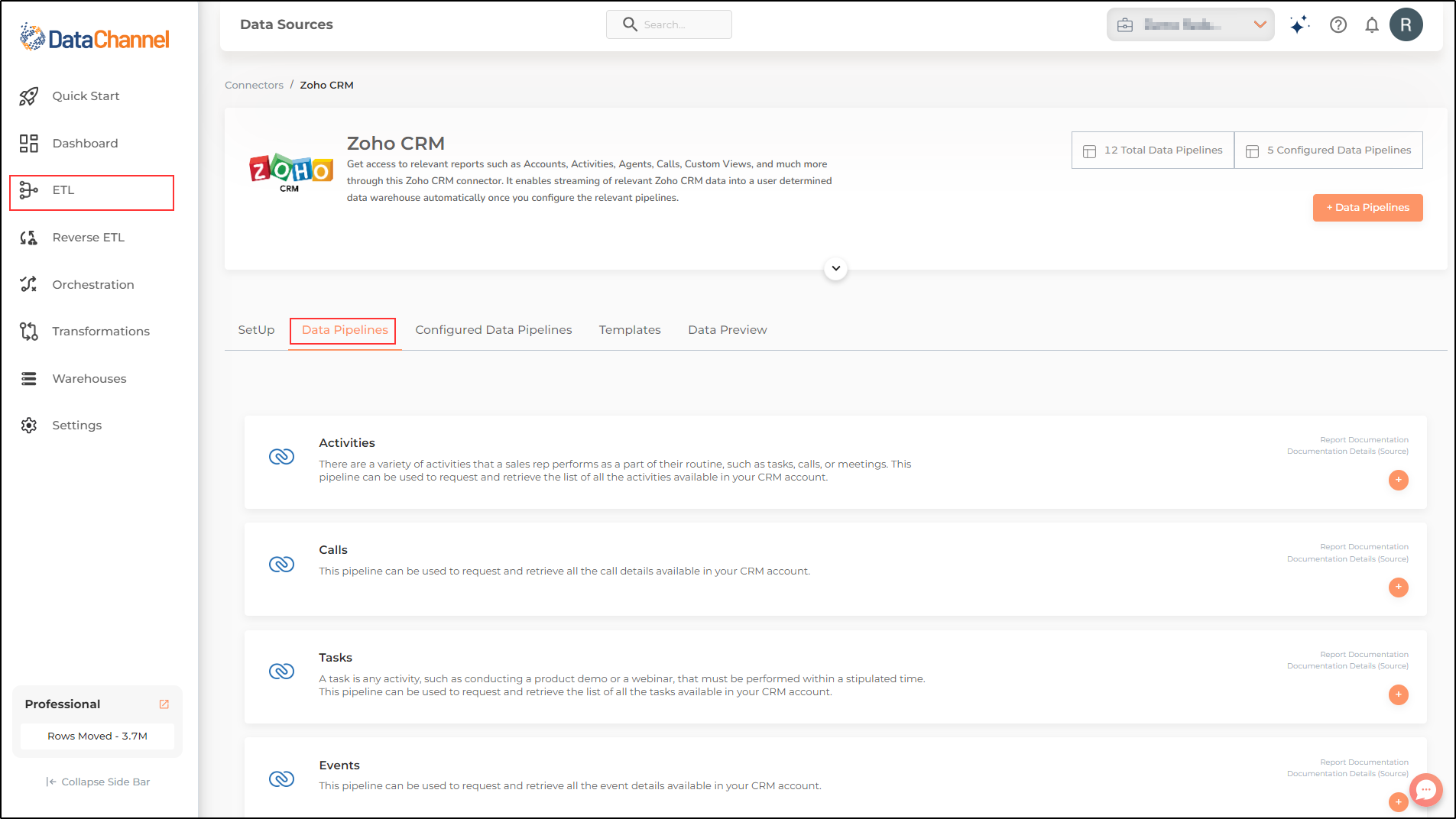Viewport: 1456px width, 819px height.
Task: Open Report Documentation for Tasks
Action: tap(1364, 655)
